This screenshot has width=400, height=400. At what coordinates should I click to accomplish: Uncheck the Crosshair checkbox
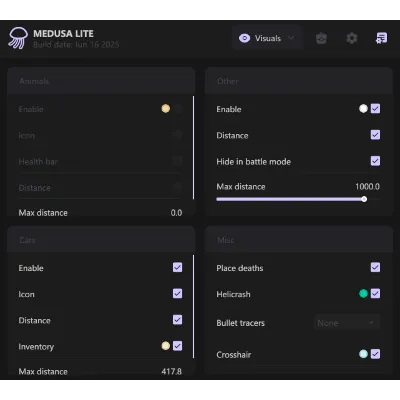[x=375, y=354]
